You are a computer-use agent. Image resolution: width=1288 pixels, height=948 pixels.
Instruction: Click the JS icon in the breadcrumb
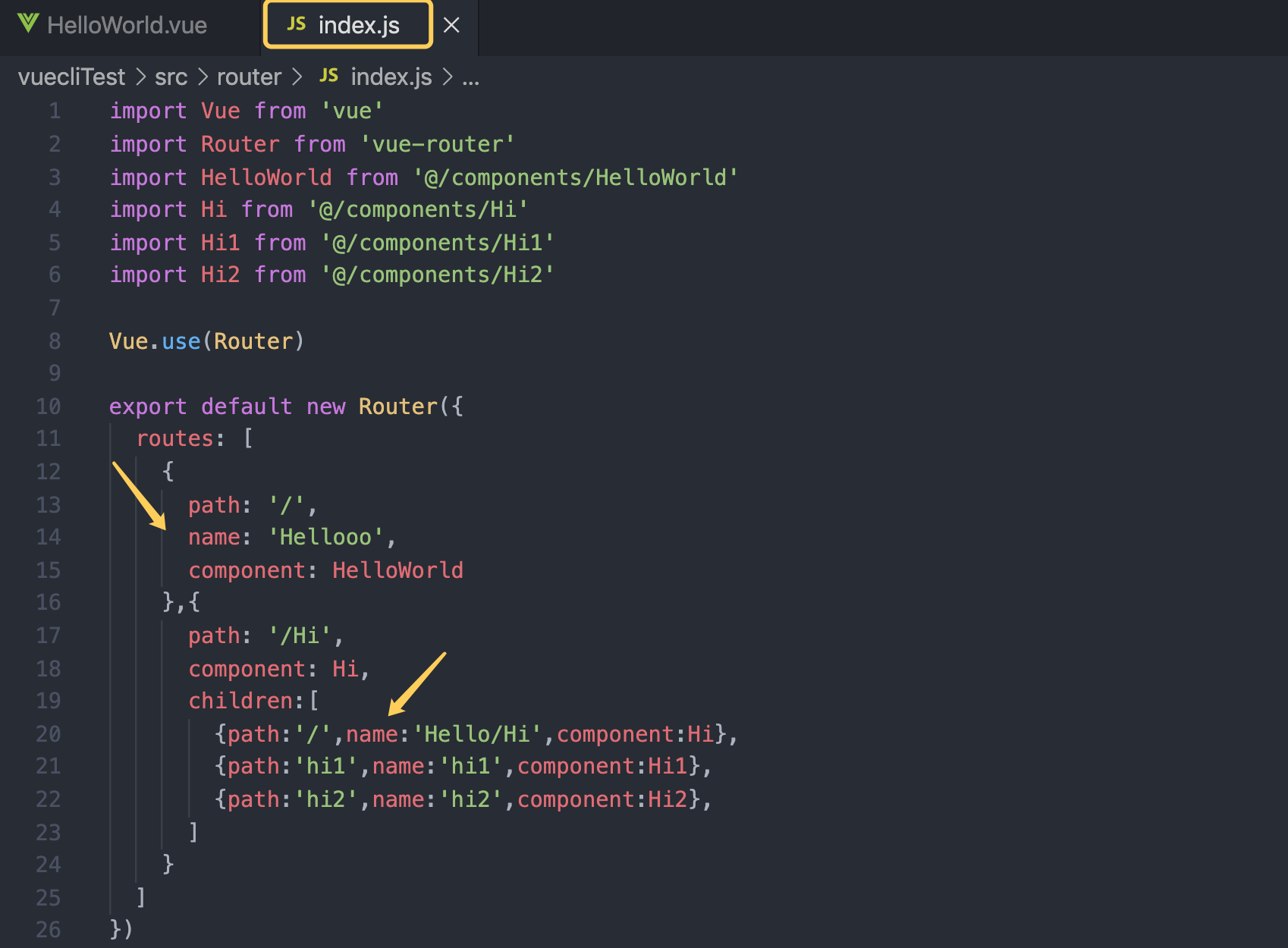point(328,75)
